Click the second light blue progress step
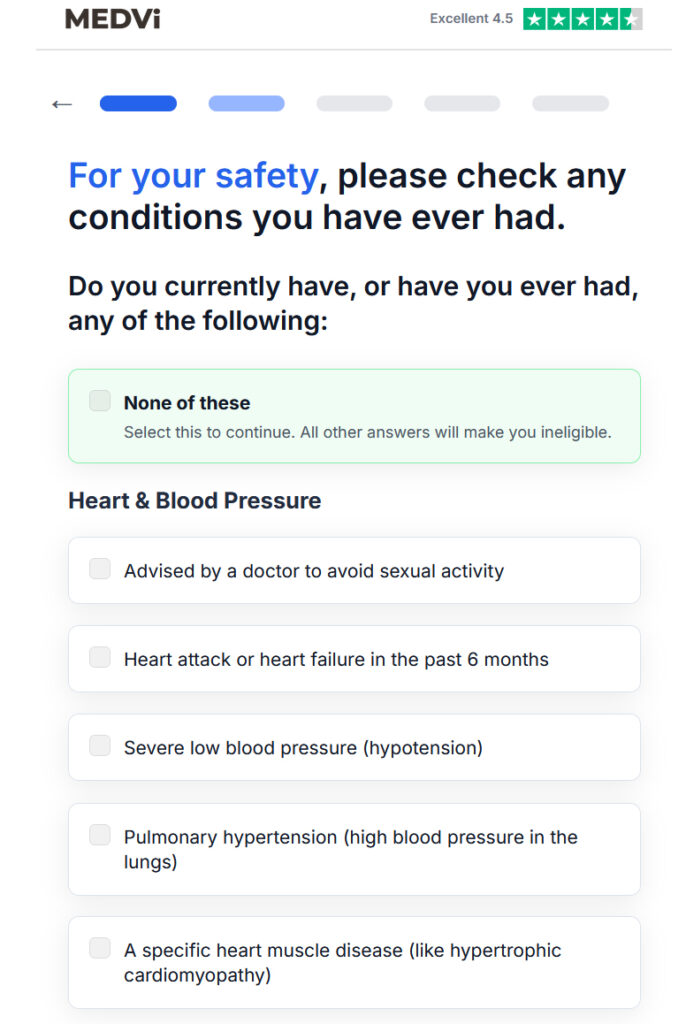The width and height of the screenshot is (686, 1024). (x=246, y=103)
